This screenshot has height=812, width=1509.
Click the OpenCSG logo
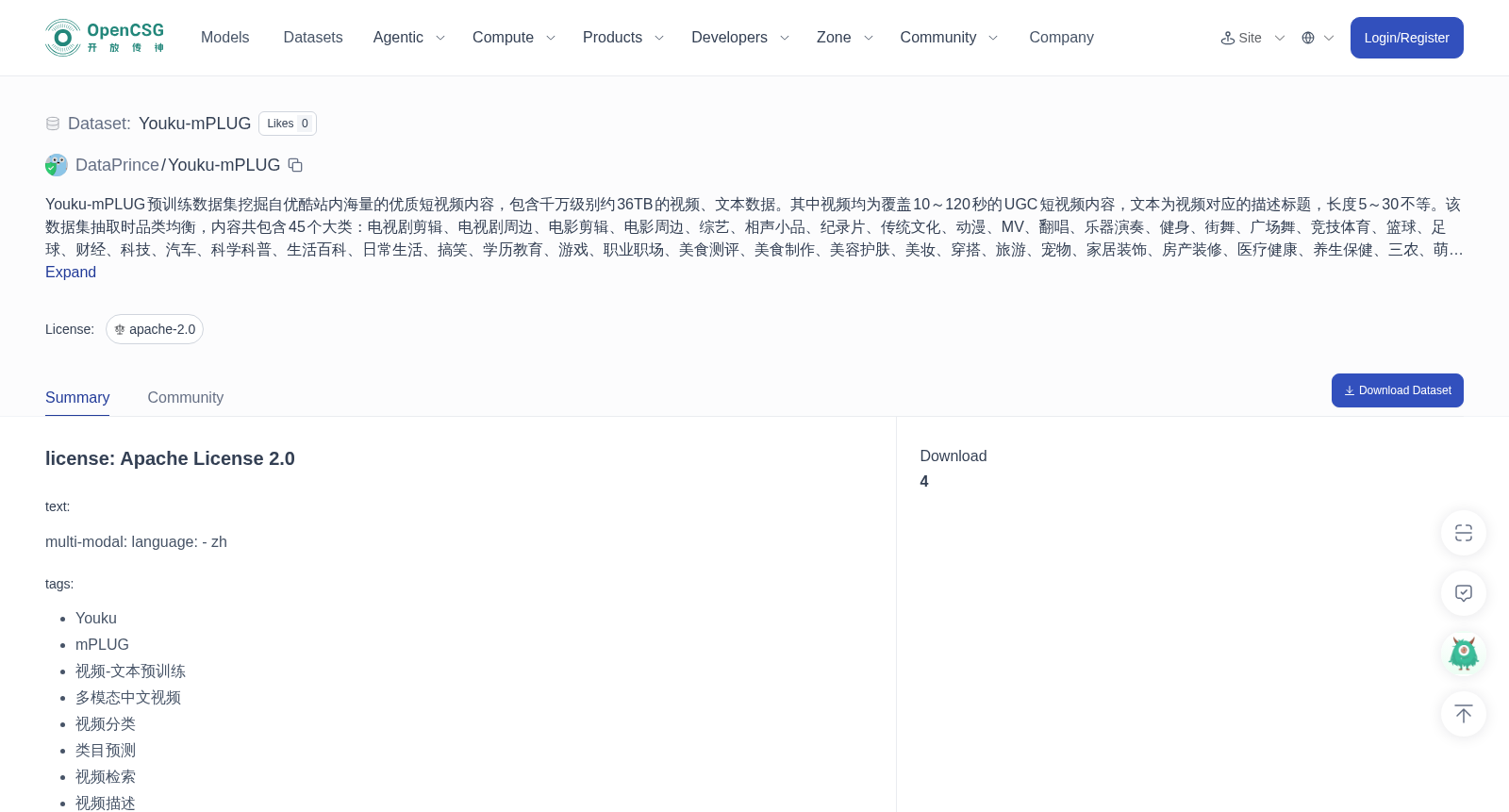tap(105, 38)
